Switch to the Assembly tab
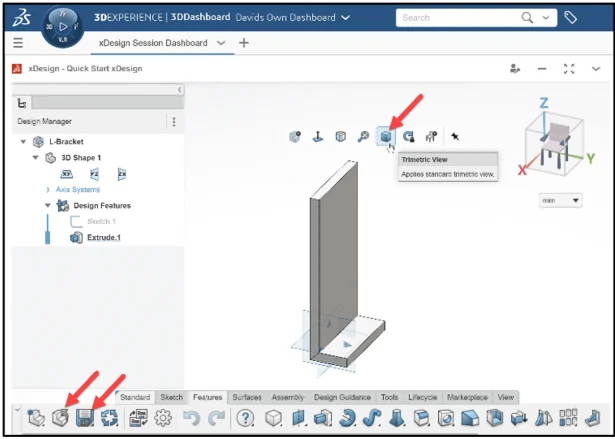 point(288,397)
